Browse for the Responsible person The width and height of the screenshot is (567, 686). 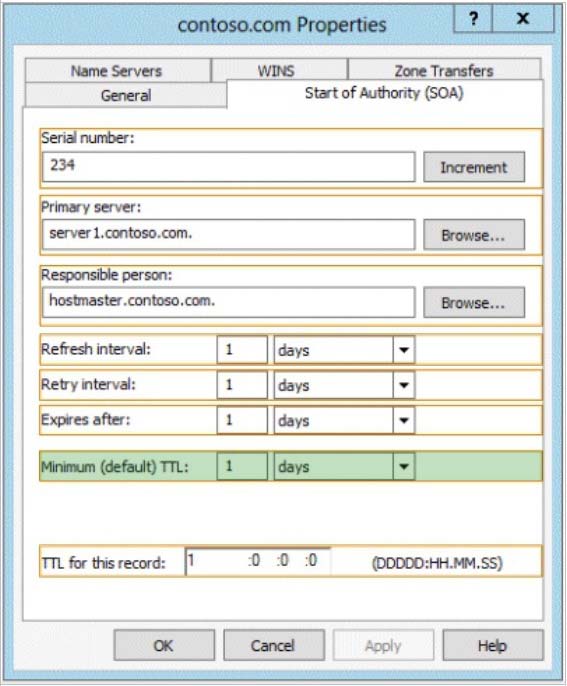(474, 303)
